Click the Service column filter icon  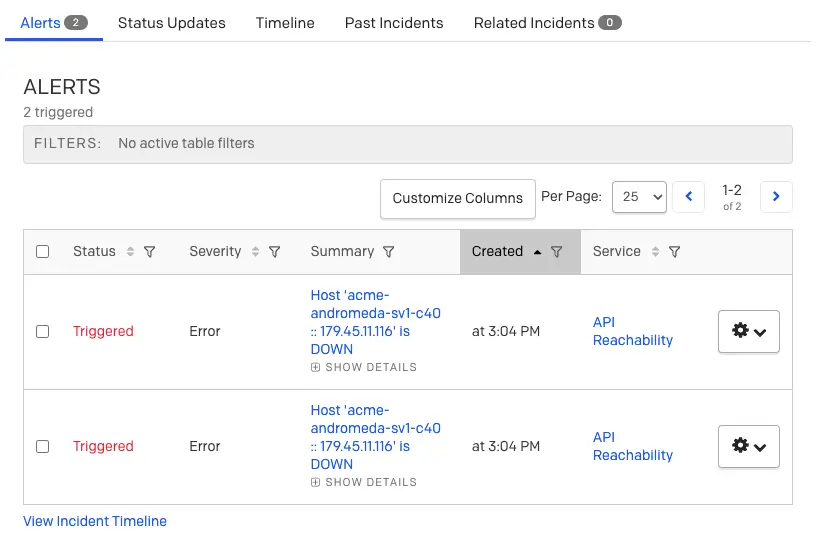point(674,252)
